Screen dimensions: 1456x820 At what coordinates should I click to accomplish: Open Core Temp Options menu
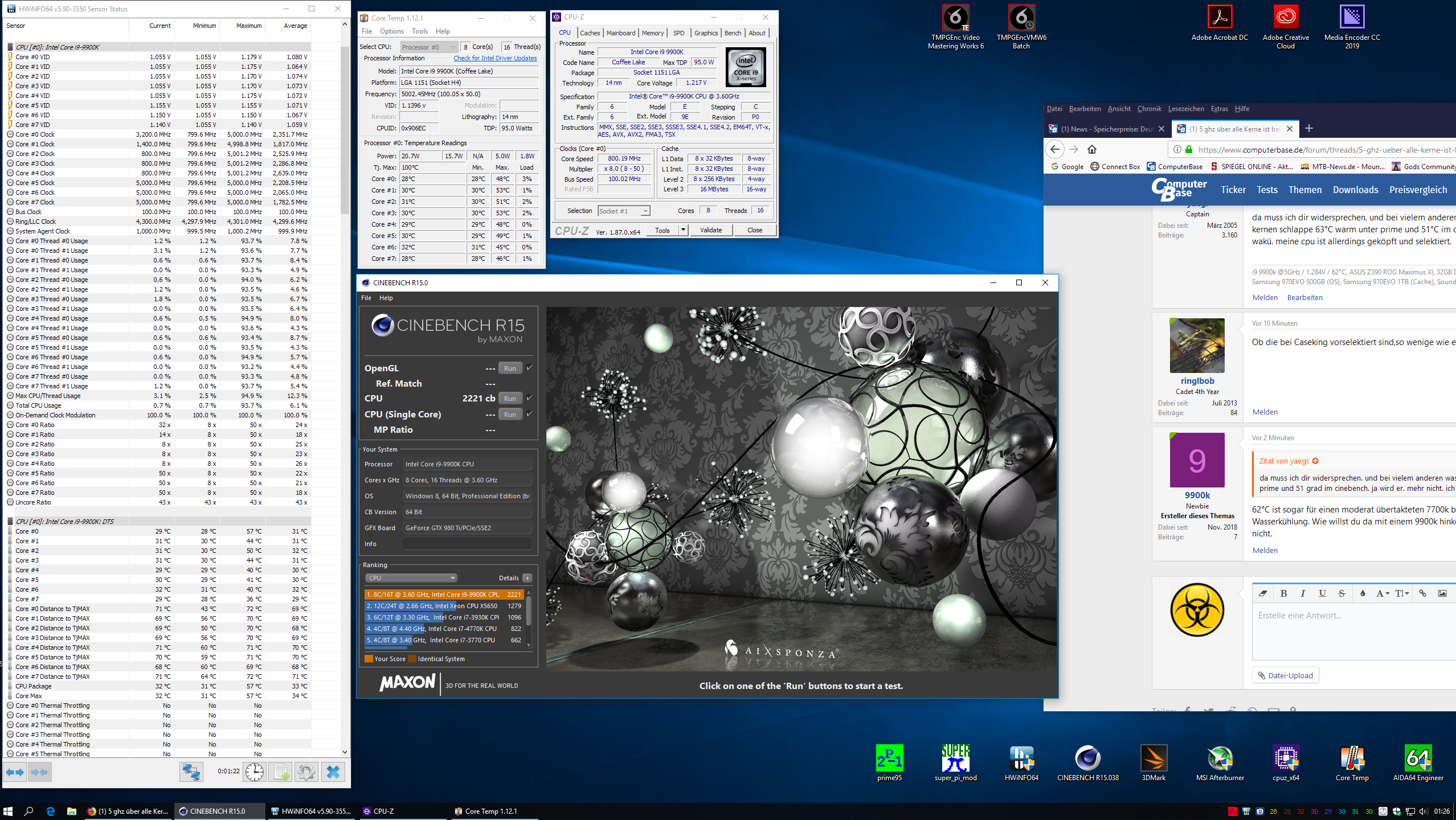tap(391, 31)
